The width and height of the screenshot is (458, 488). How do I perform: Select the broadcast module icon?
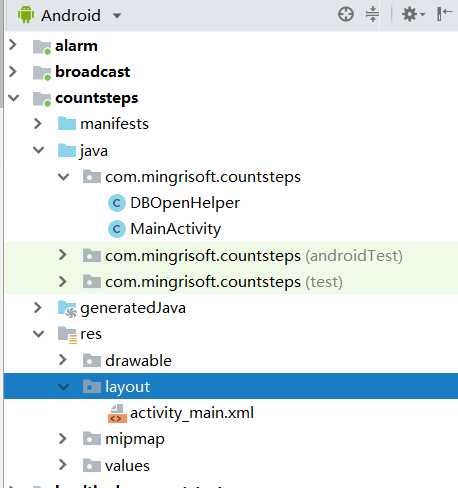point(42,73)
